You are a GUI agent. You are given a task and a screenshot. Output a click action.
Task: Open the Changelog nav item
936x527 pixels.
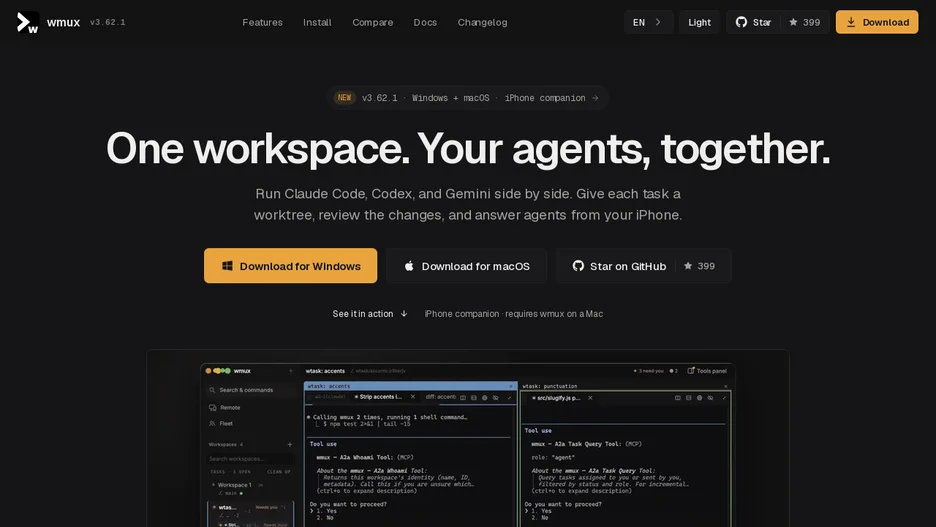click(x=482, y=22)
